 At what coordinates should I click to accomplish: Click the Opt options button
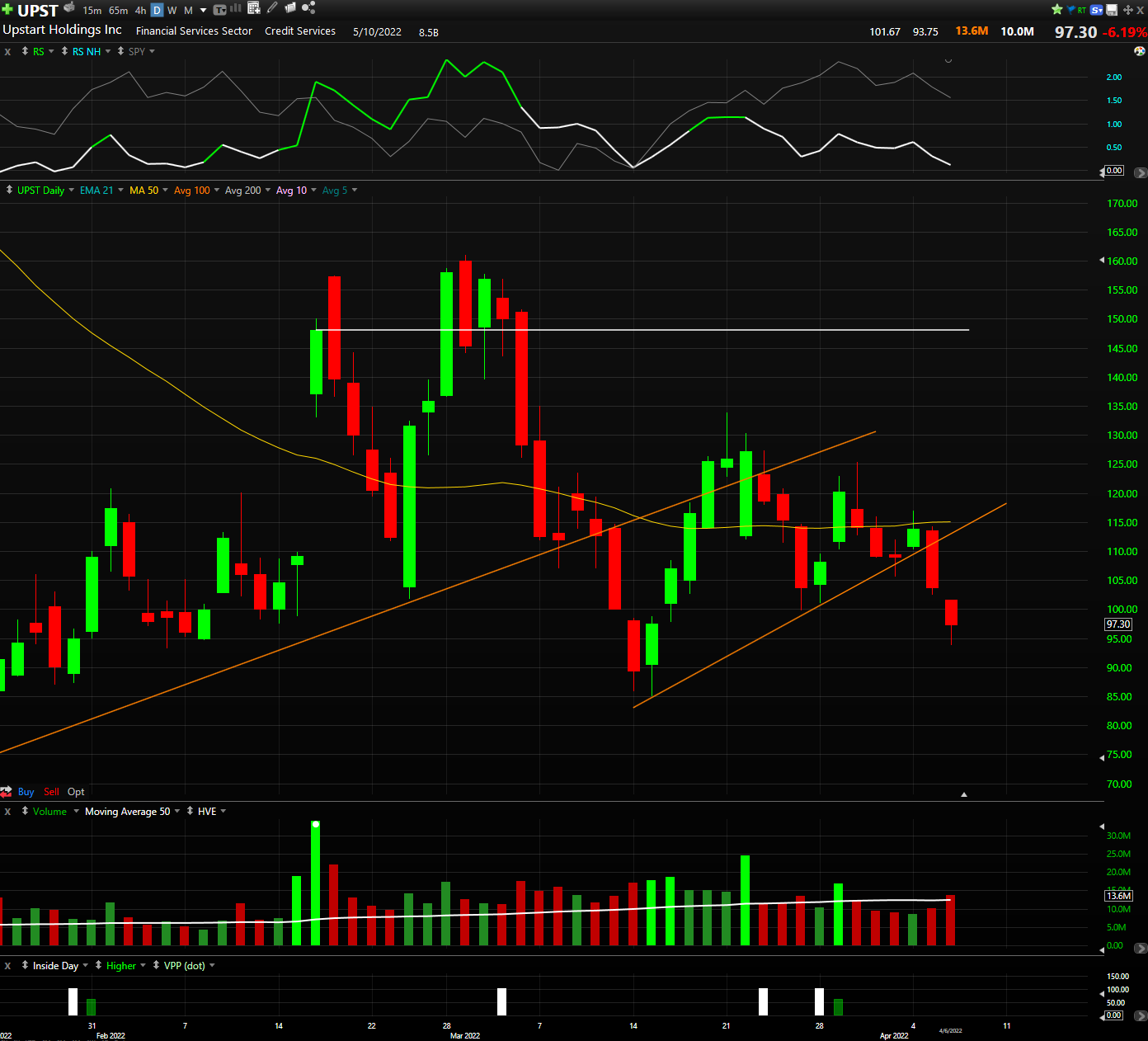76,792
